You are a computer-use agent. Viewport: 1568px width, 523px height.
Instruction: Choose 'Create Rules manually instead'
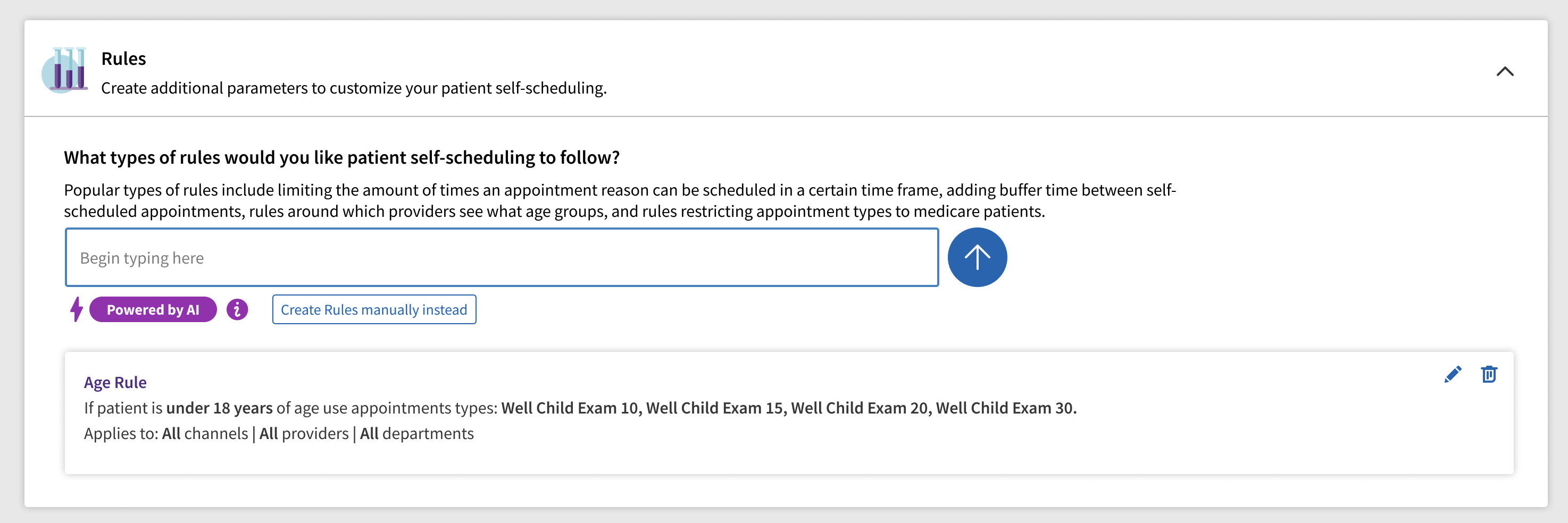coord(374,309)
